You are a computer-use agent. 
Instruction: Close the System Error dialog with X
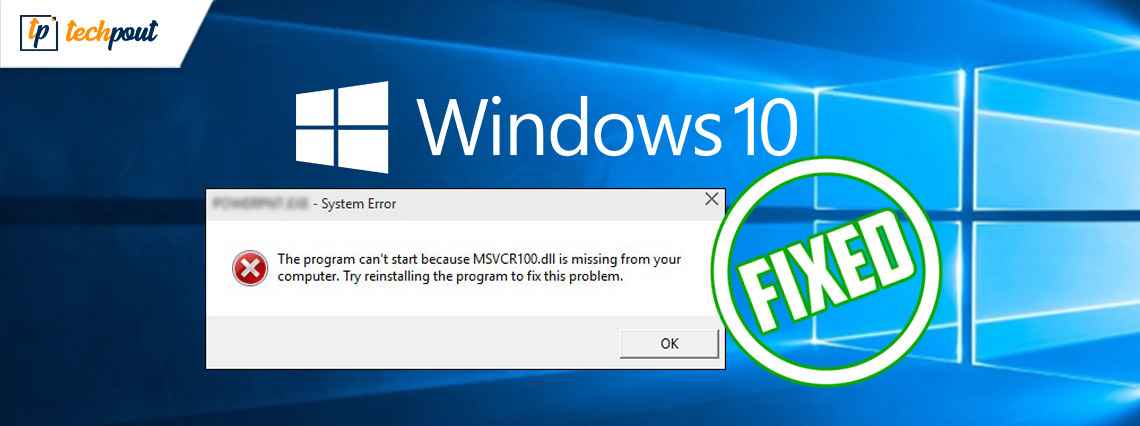coord(711,199)
